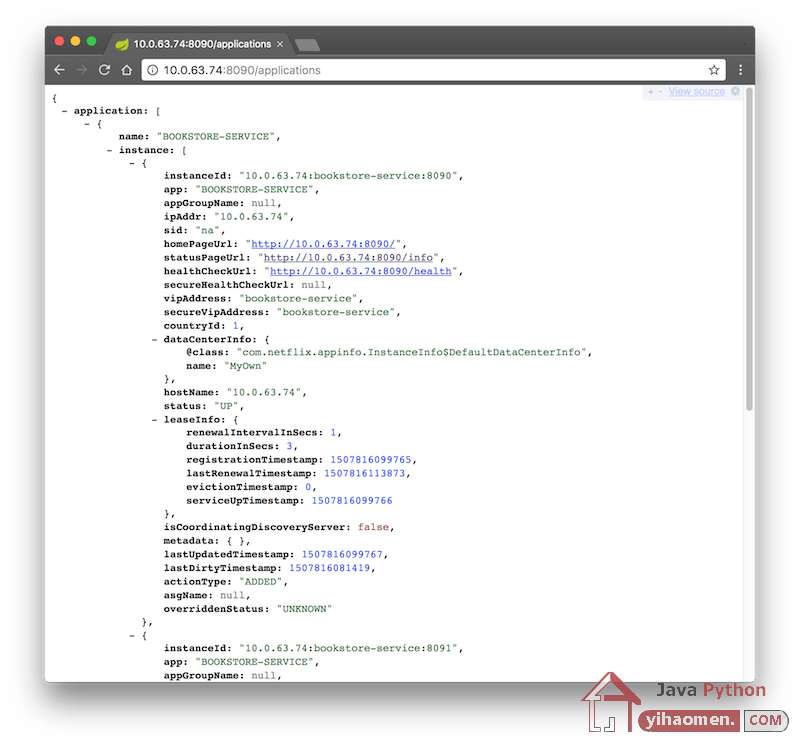The height and width of the screenshot is (746, 800).
Task: Click the vertical page scrollbar
Action: coord(749,250)
